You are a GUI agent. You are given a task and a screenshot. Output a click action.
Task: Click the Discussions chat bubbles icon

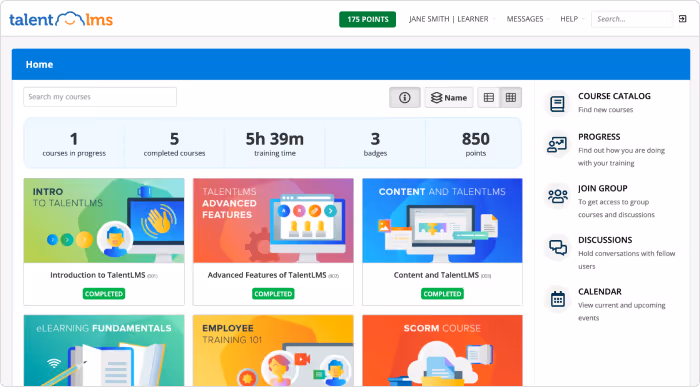coord(557,247)
